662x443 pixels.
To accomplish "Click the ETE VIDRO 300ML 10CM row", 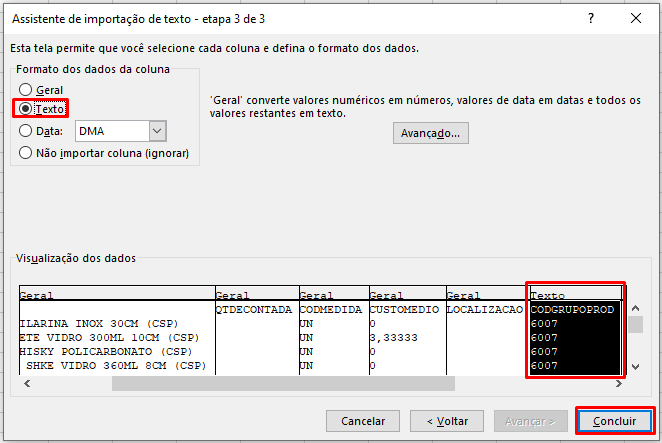I will pyautogui.click(x=109, y=338).
